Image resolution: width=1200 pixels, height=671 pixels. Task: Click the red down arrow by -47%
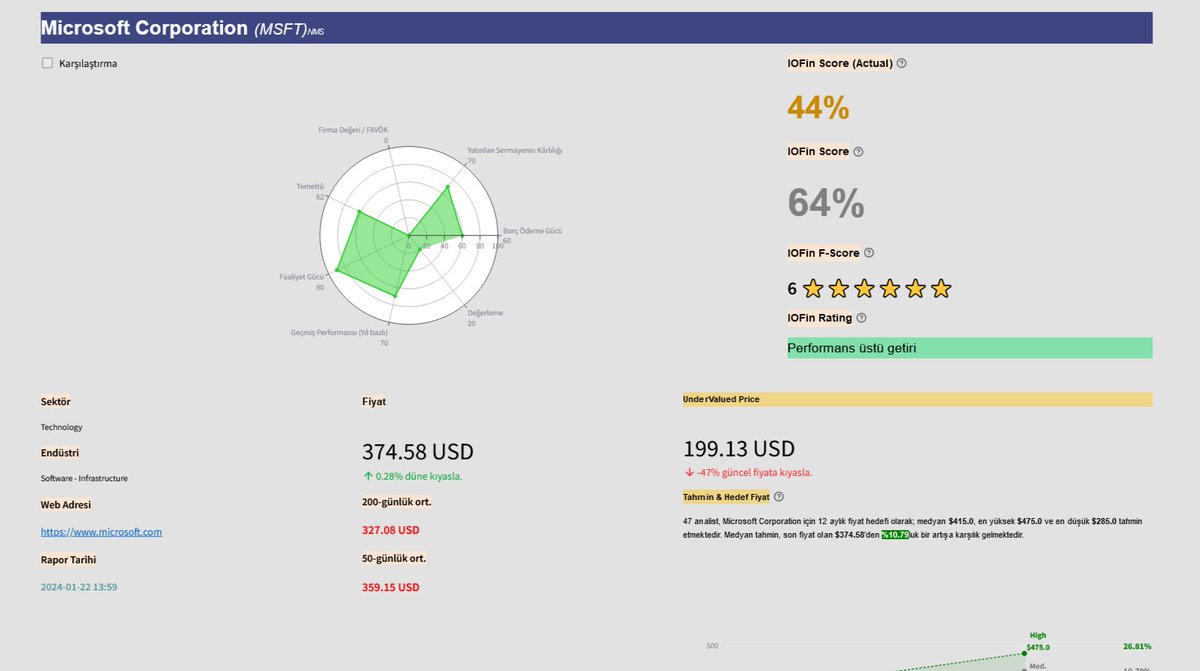point(689,472)
